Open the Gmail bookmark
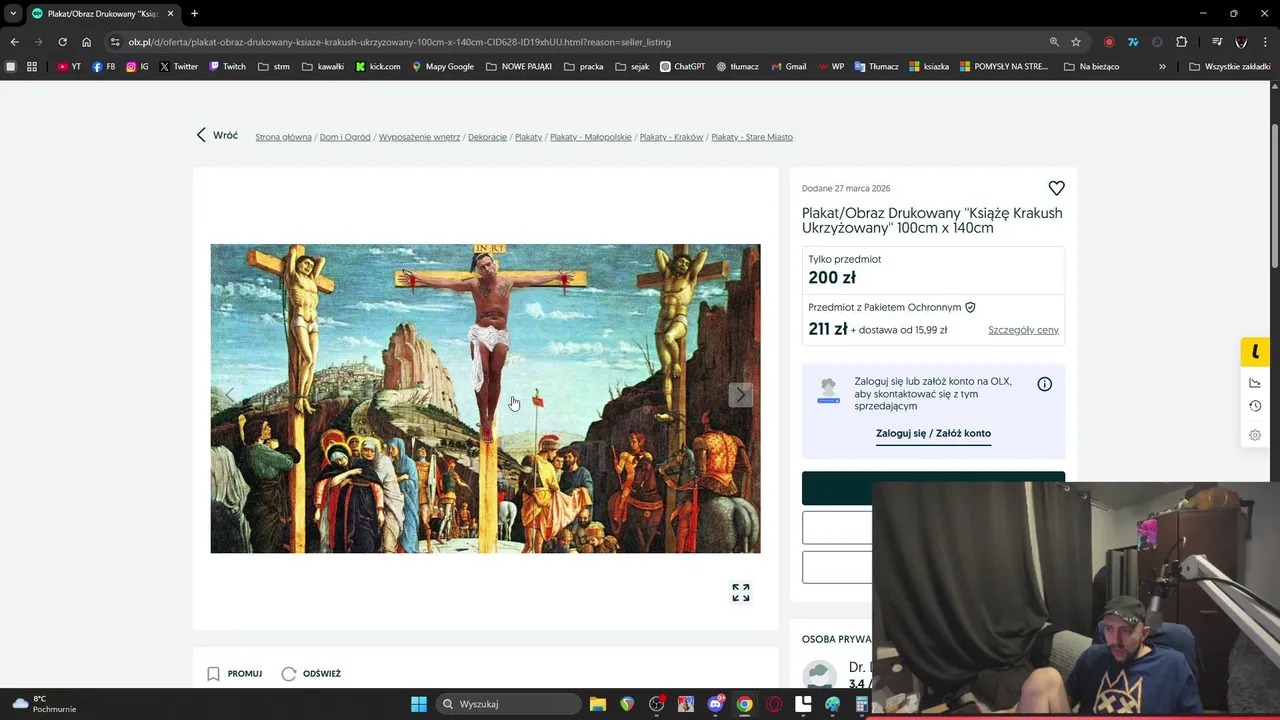This screenshot has height=720, width=1280. (x=788, y=67)
